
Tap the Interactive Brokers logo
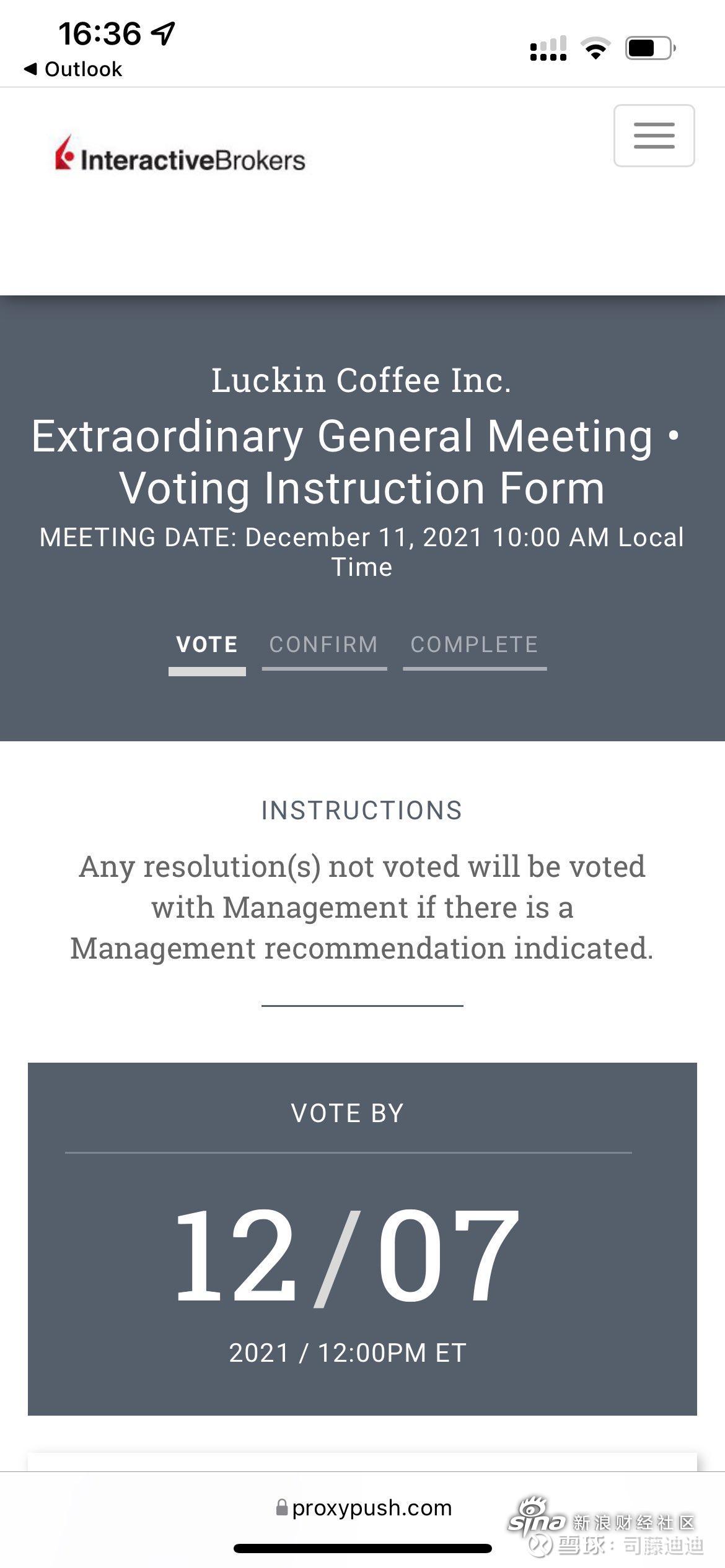(180, 154)
